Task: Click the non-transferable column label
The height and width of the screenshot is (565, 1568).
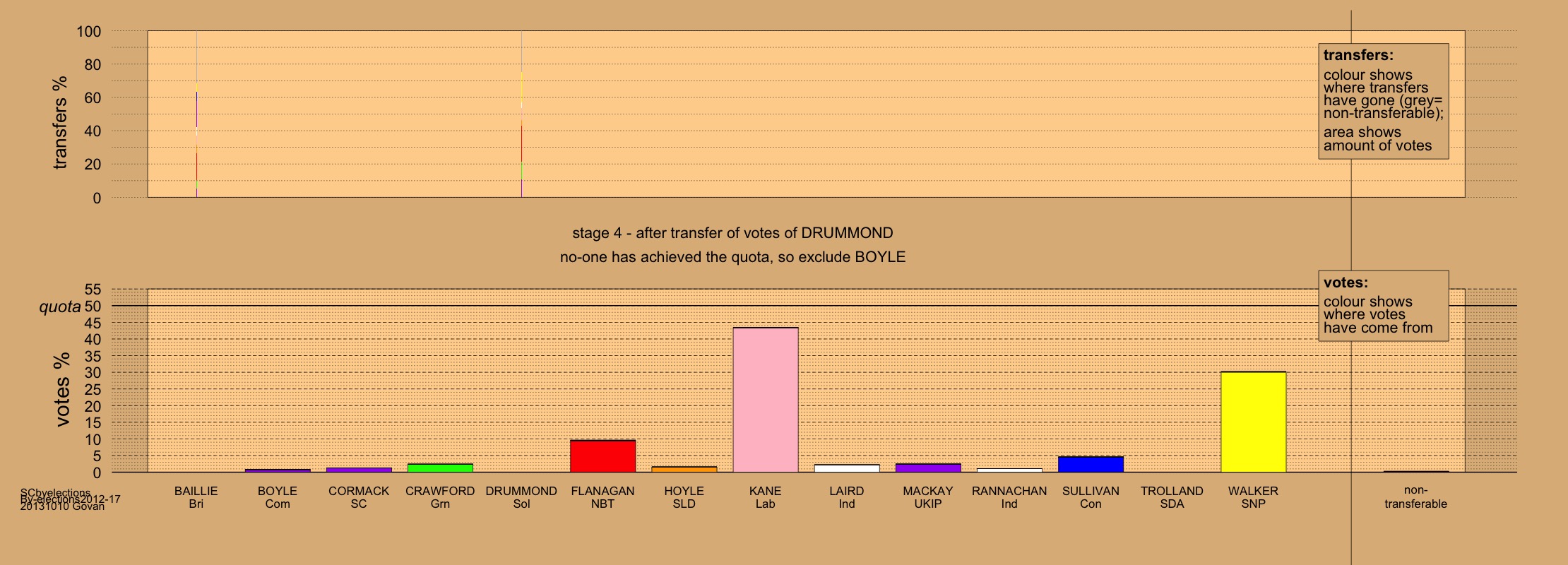Action: [1415, 497]
